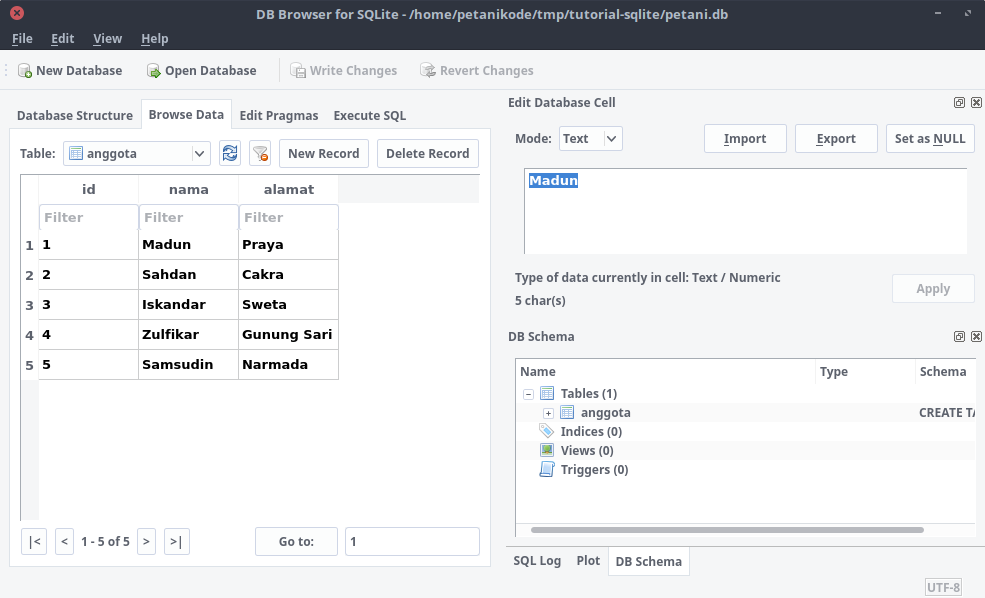Switch to the Execute SQL tab
Screen dimensions: 985x598
[369, 115]
